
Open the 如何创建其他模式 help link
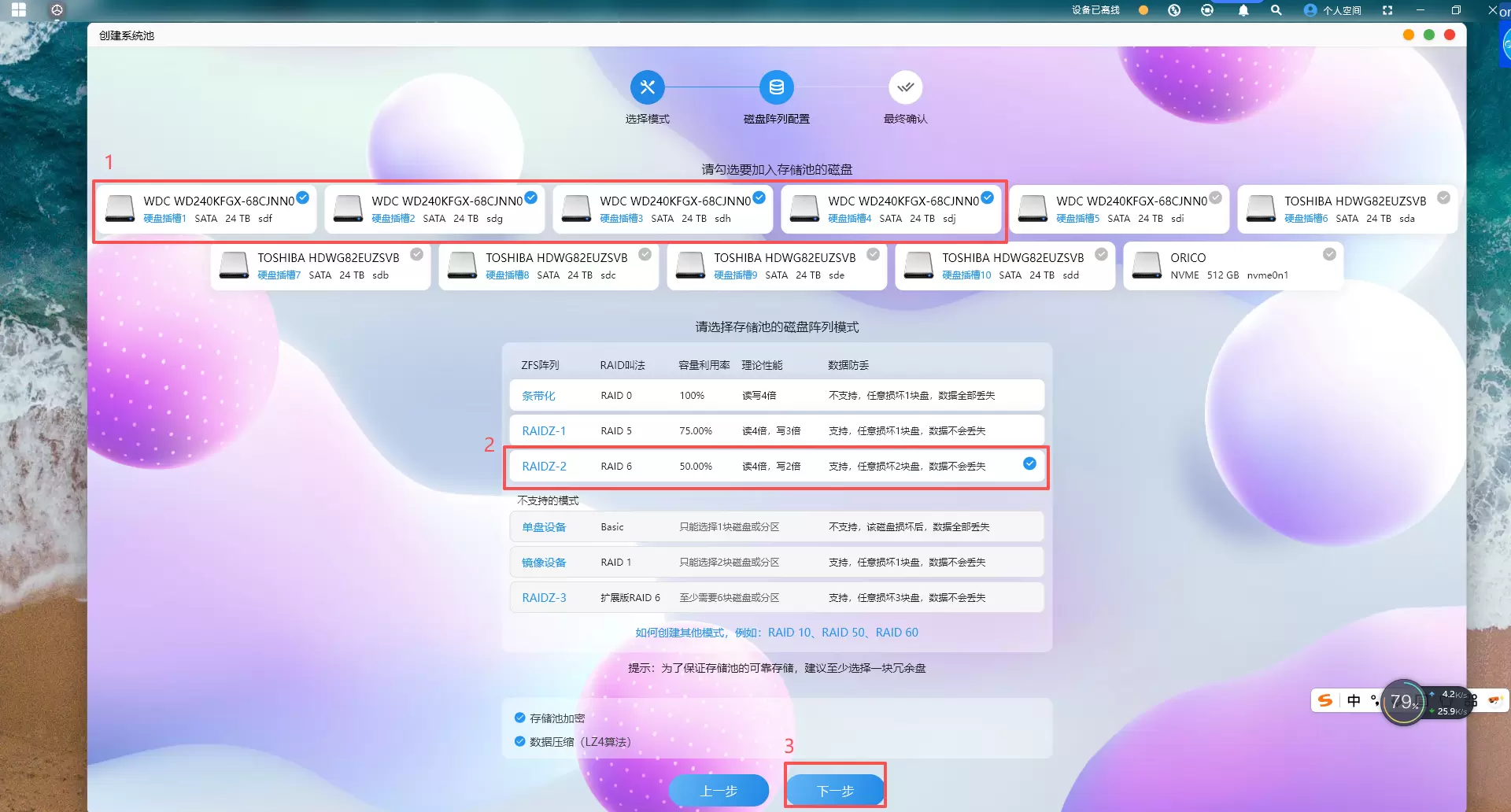click(x=776, y=633)
